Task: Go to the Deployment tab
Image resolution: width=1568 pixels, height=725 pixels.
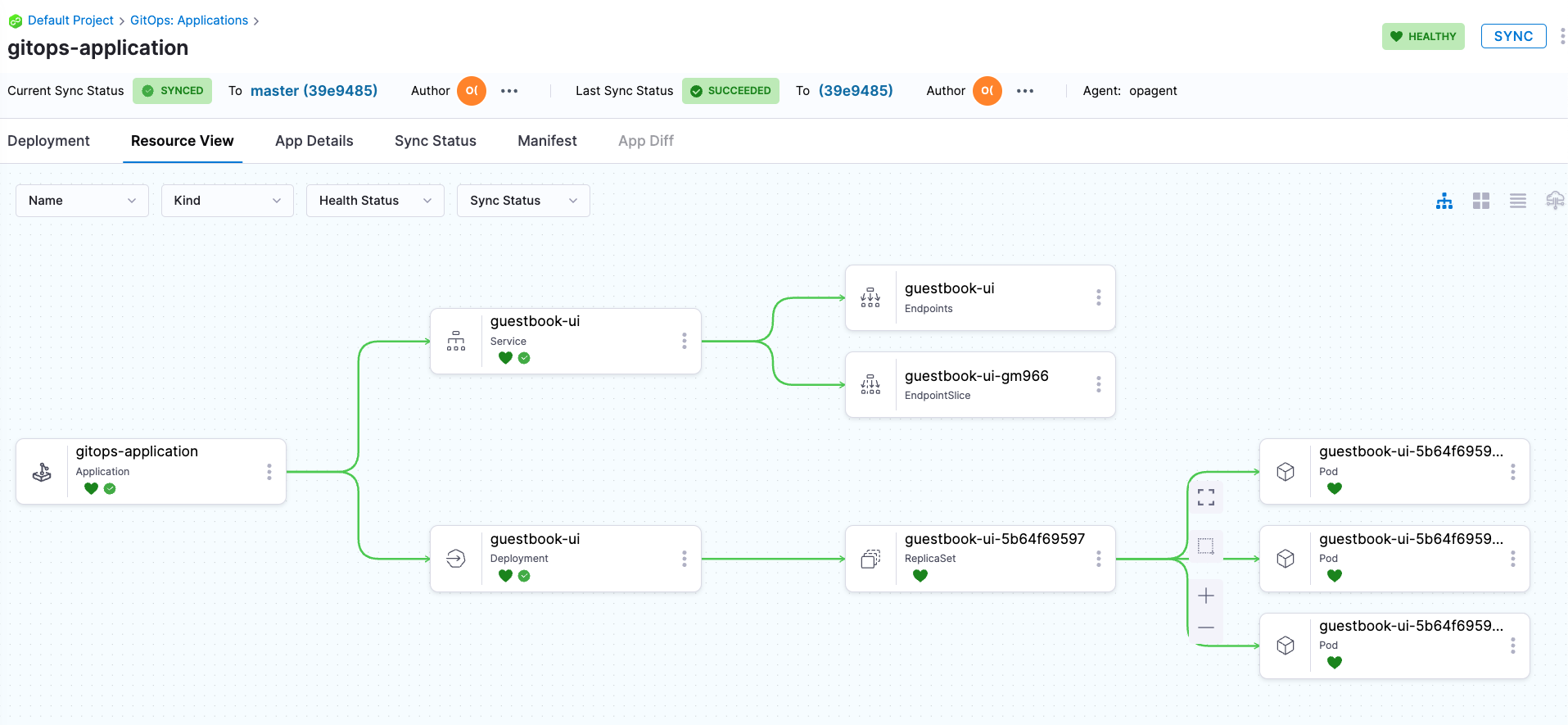Action: pos(49,141)
